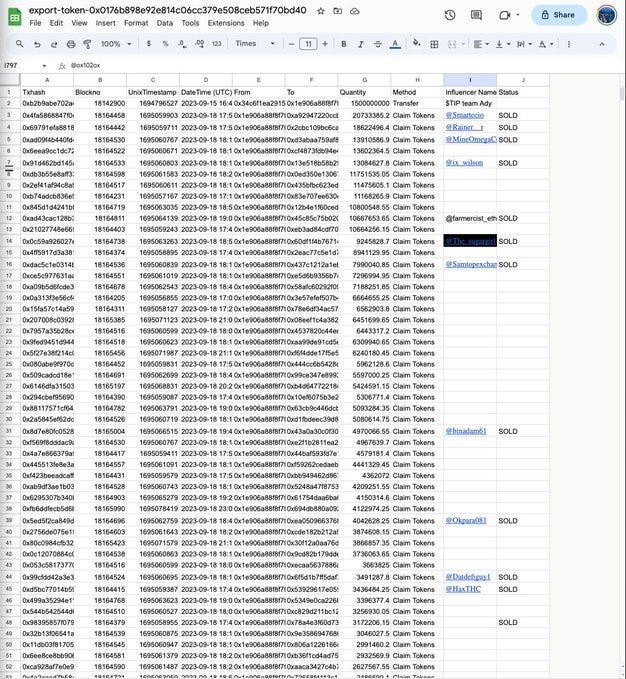Open the name box dropdown arrow
This screenshot has height=679, width=626.
click(44, 66)
